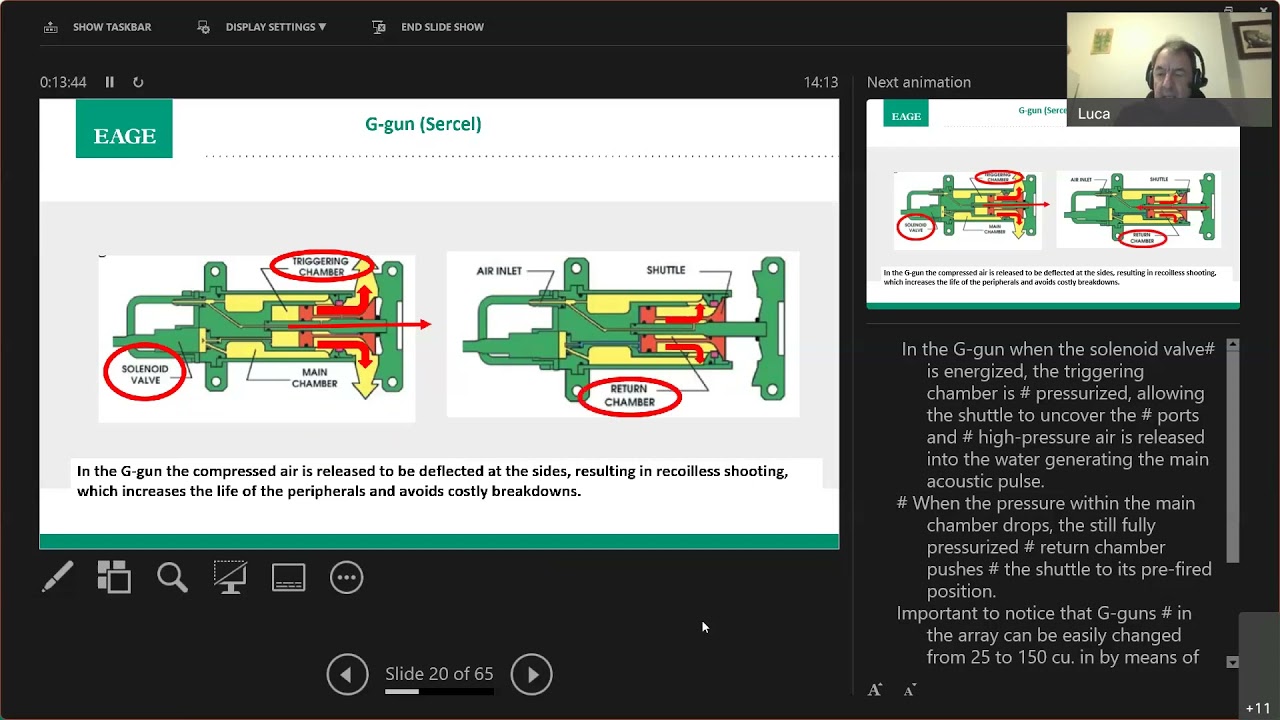Advance to next slide arrow

coord(532,674)
